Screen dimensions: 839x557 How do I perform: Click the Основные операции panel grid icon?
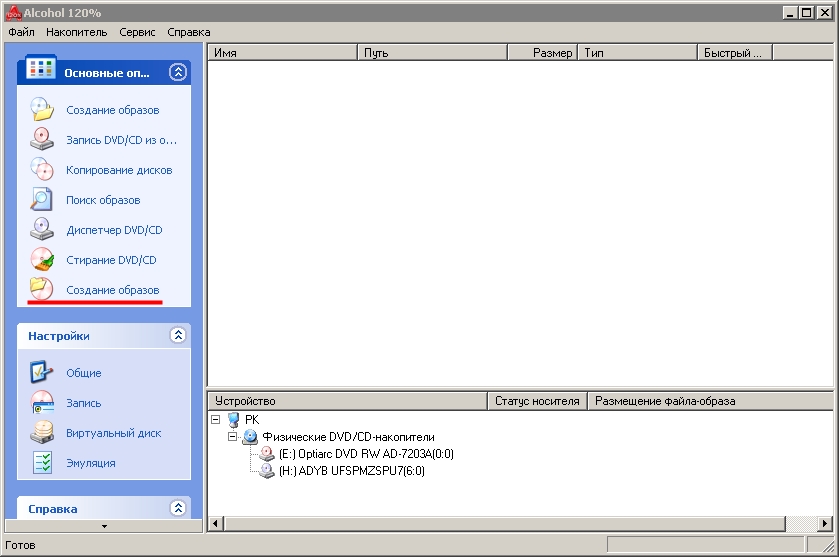(x=41, y=69)
